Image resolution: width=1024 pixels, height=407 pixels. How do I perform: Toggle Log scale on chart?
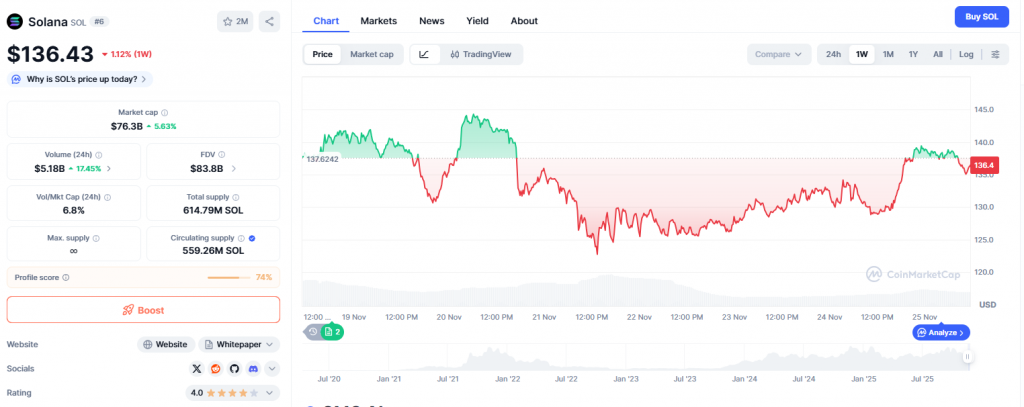(966, 54)
